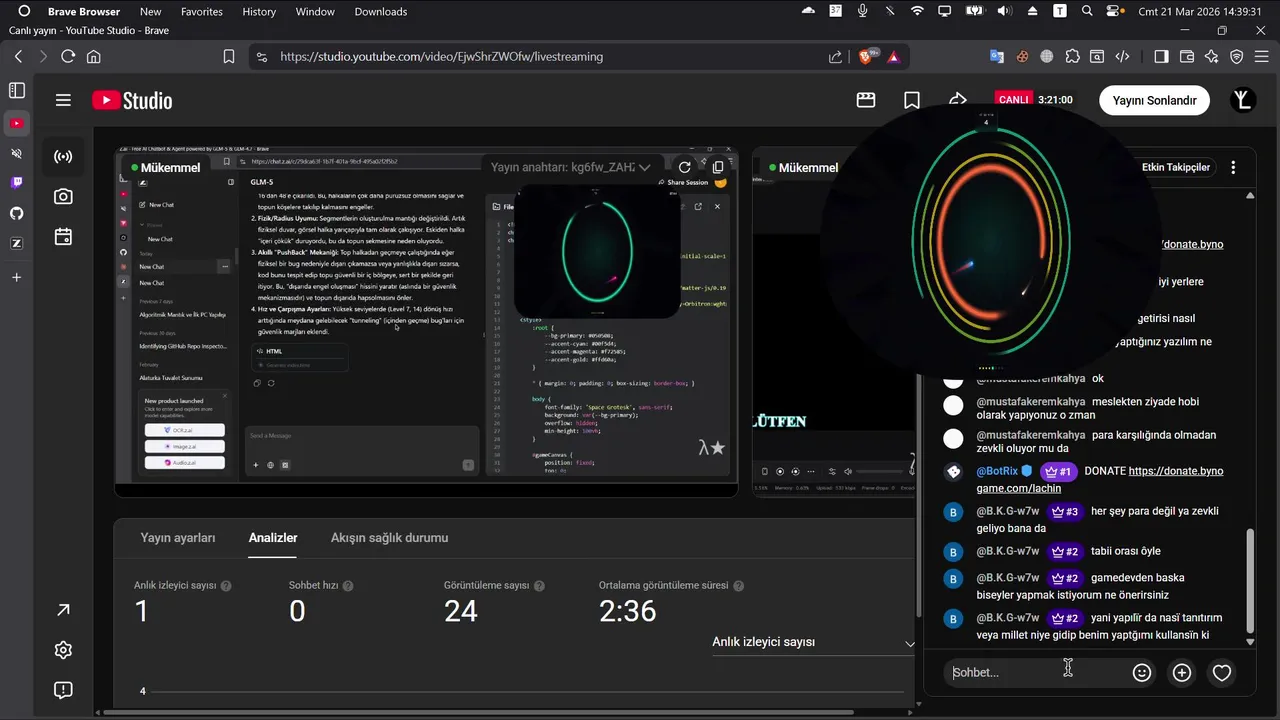Open the History menu in menu bar
The image size is (1280, 720).
tap(259, 11)
